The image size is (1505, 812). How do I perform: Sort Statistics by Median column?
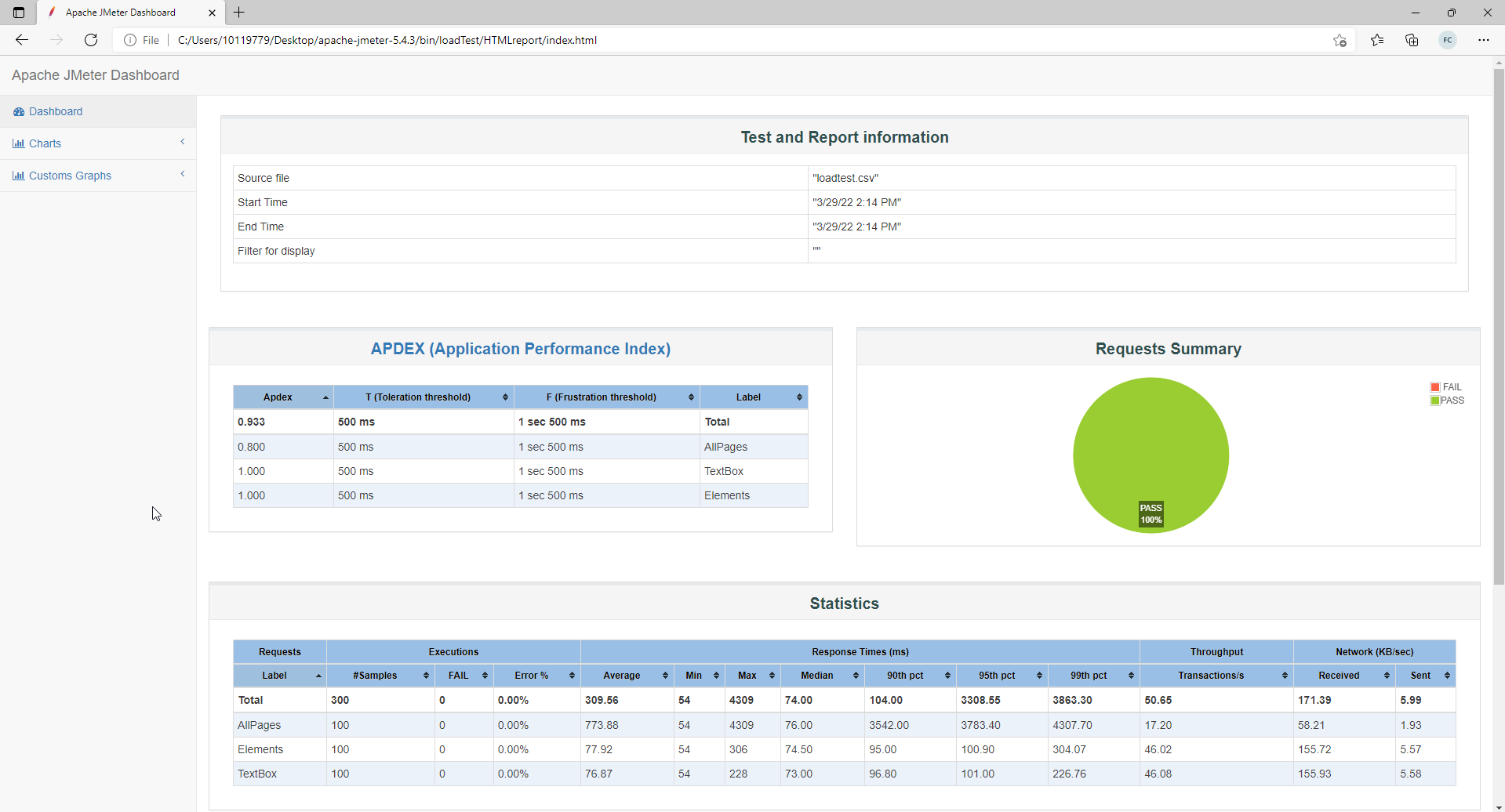(x=822, y=676)
